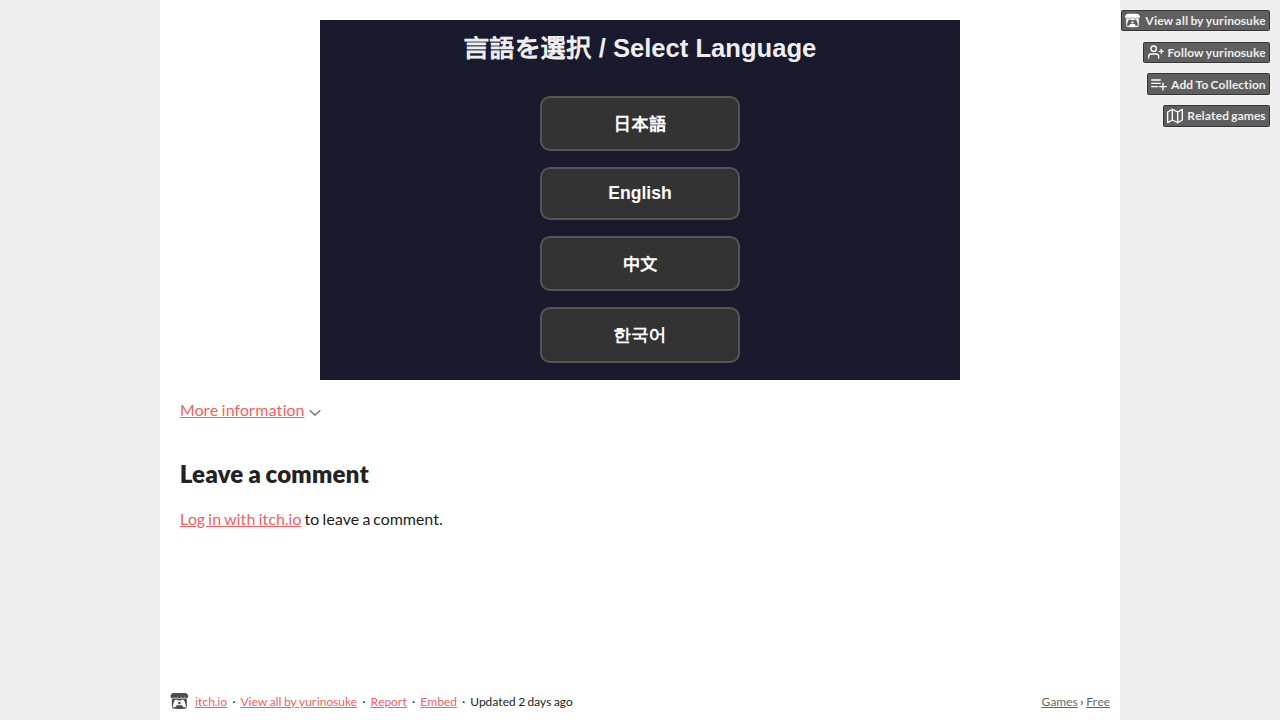Viewport: 1280px width, 720px height.
Task: Click the follow person icon
Action: click(1155, 52)
